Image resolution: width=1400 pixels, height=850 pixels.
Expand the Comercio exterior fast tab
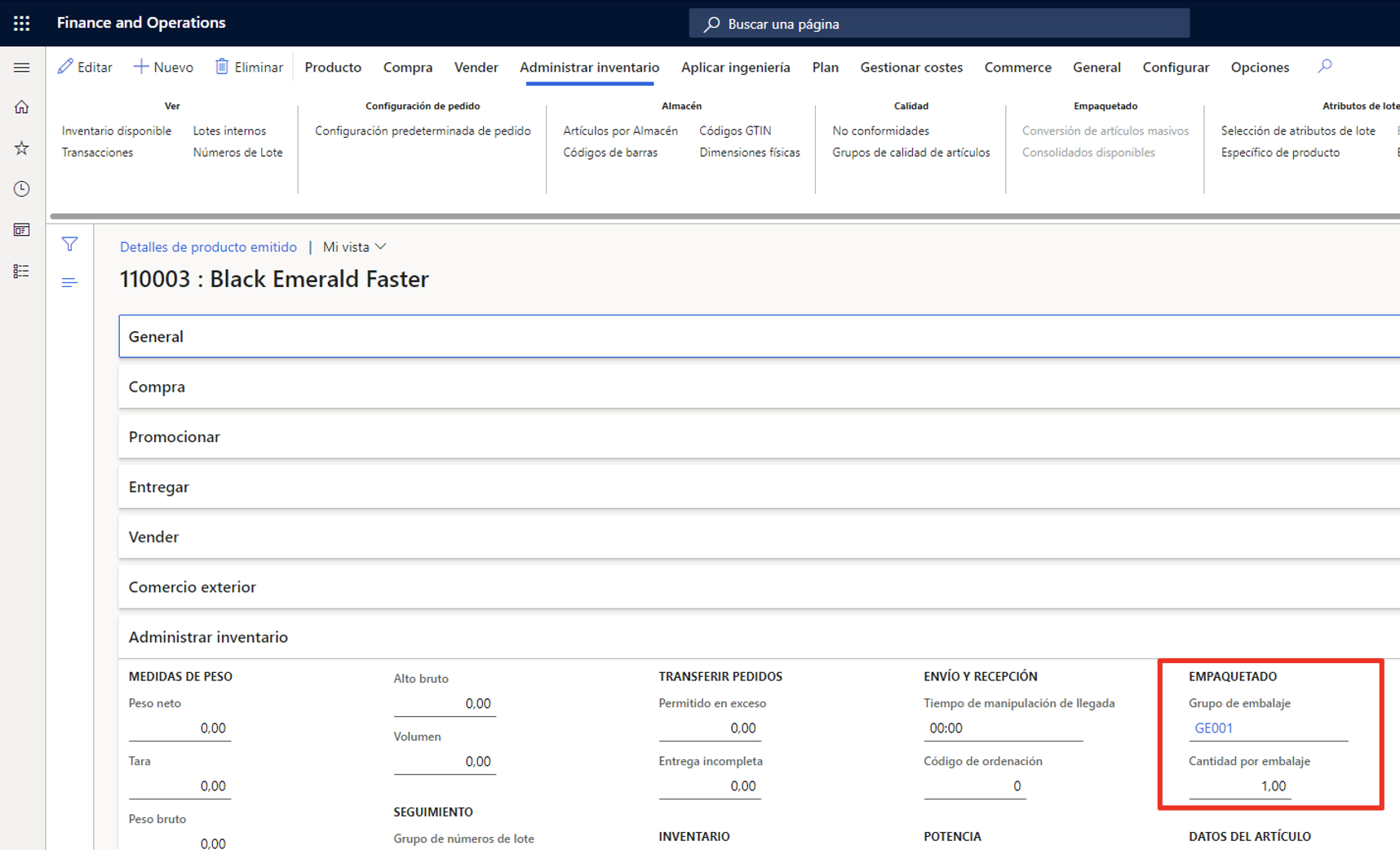point(759,587)
